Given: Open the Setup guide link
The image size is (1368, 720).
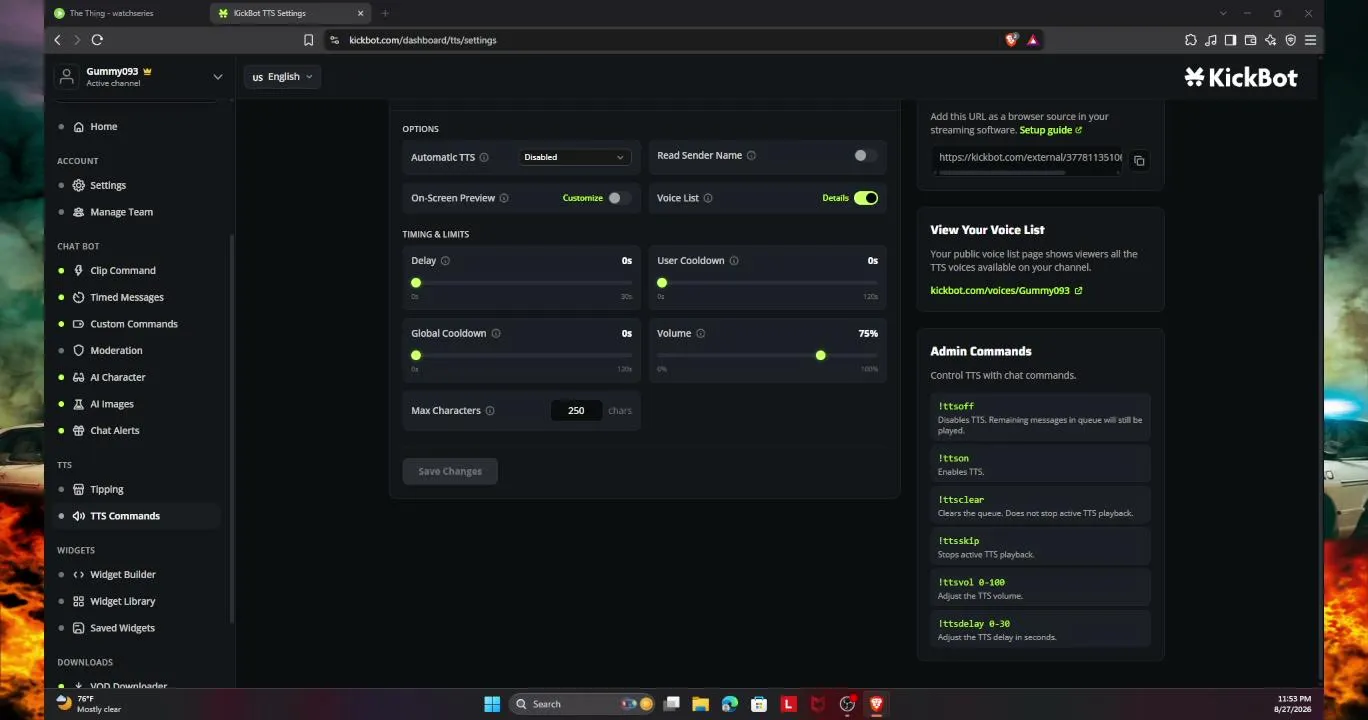Looking at the screenshot, I should click(1050, 130).
